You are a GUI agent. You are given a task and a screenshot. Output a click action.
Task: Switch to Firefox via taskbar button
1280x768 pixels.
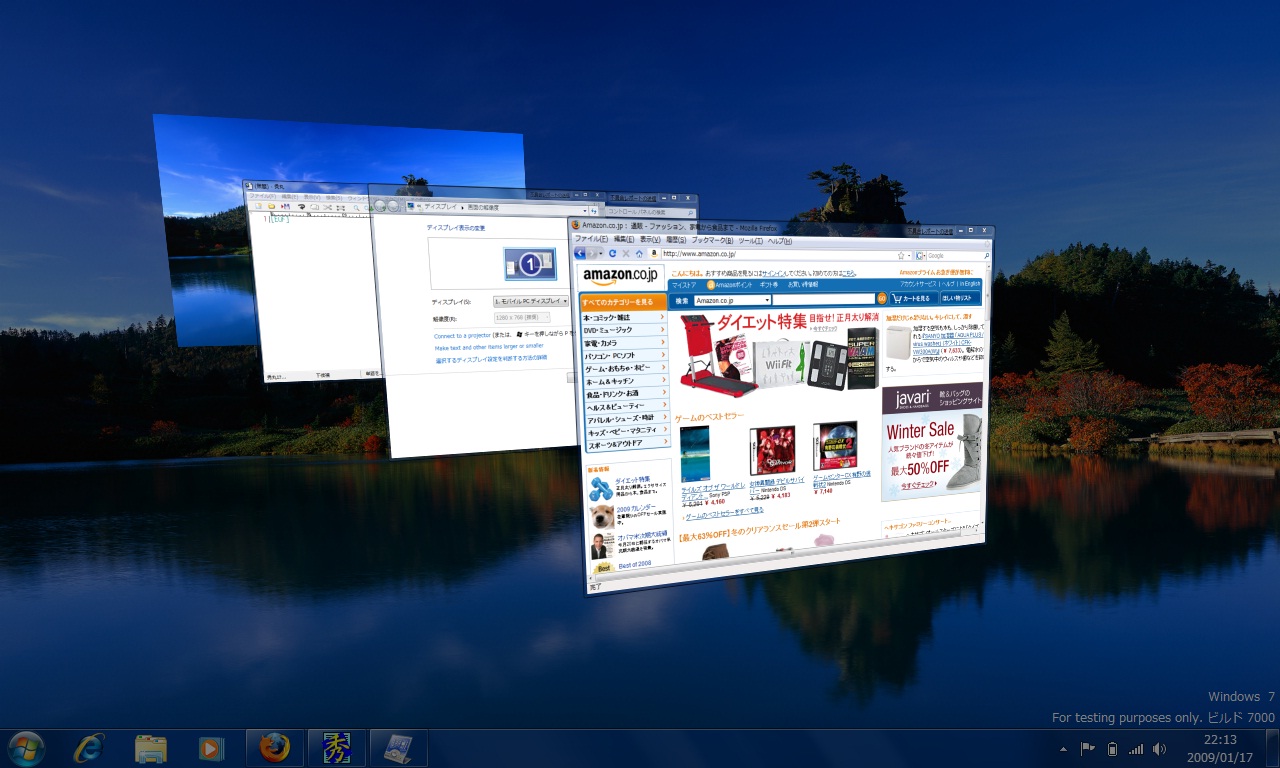275,748
